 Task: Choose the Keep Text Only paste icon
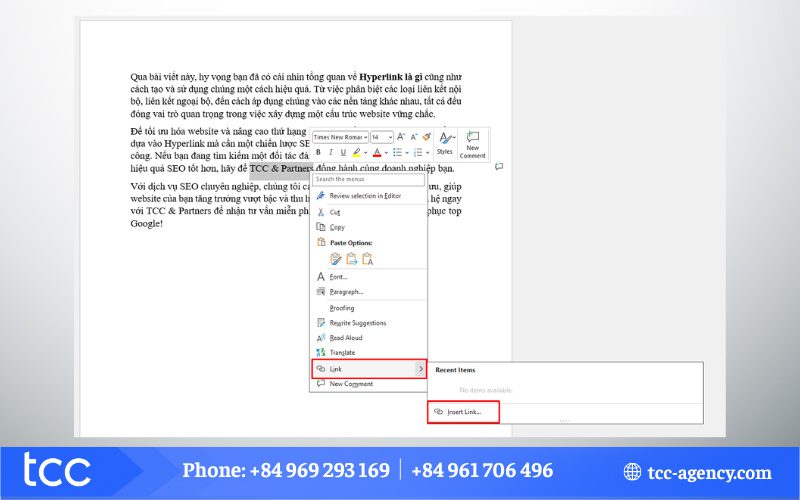point(367,259)
